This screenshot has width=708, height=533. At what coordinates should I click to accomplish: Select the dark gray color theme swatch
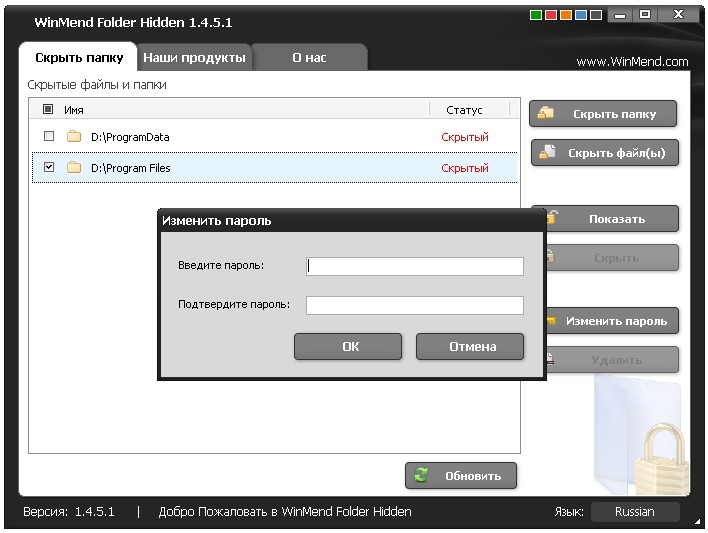pos(596,15)
